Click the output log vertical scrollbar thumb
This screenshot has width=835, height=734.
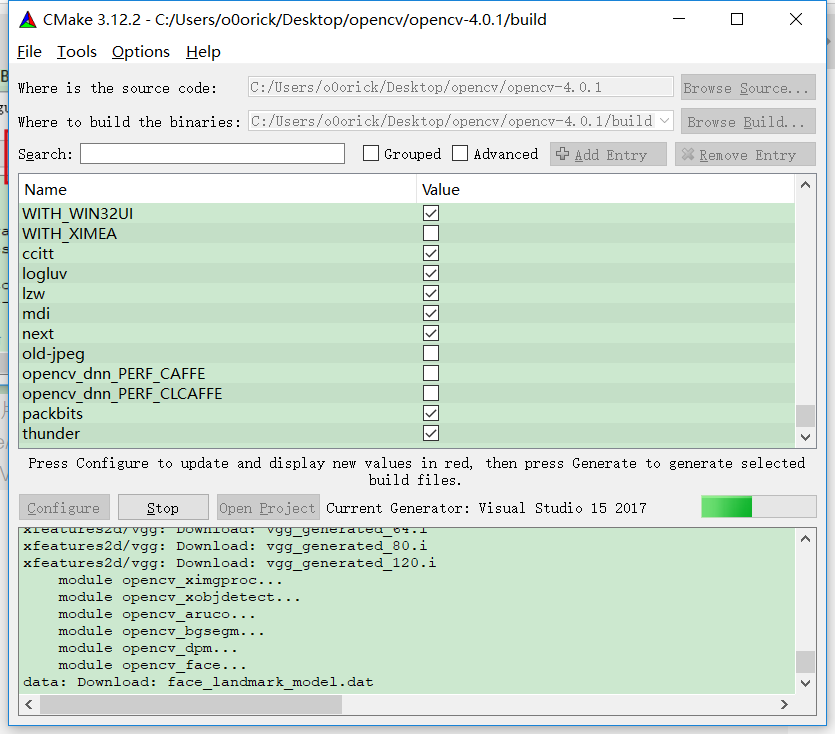805,662
